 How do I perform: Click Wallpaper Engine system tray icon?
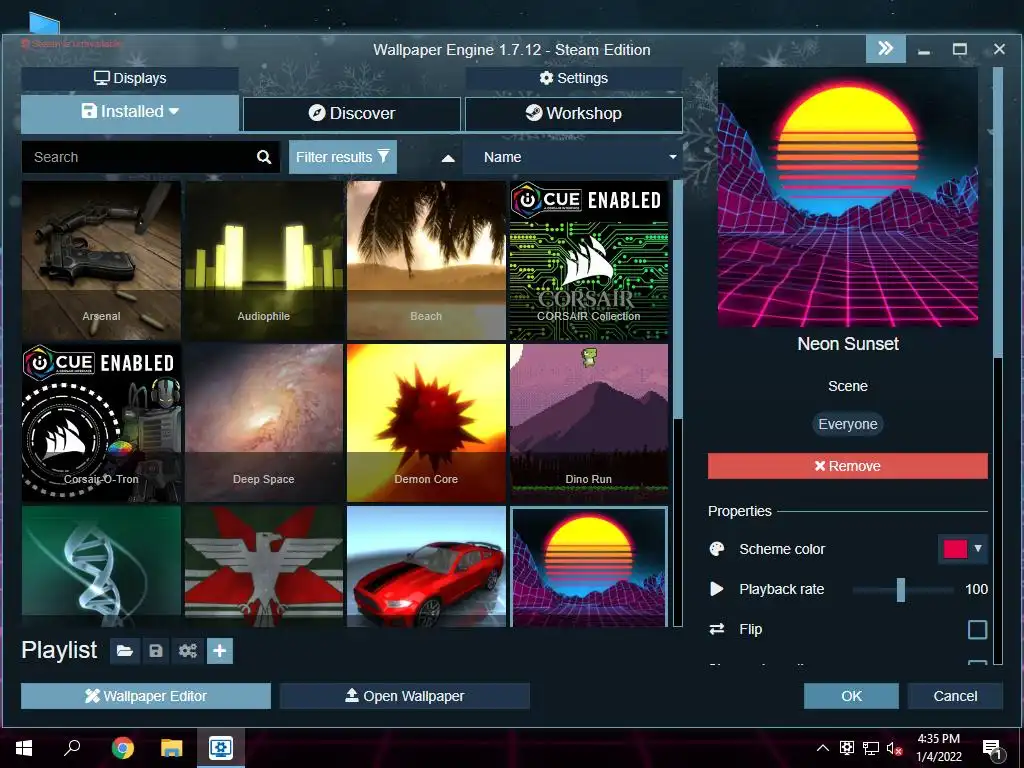847,748
